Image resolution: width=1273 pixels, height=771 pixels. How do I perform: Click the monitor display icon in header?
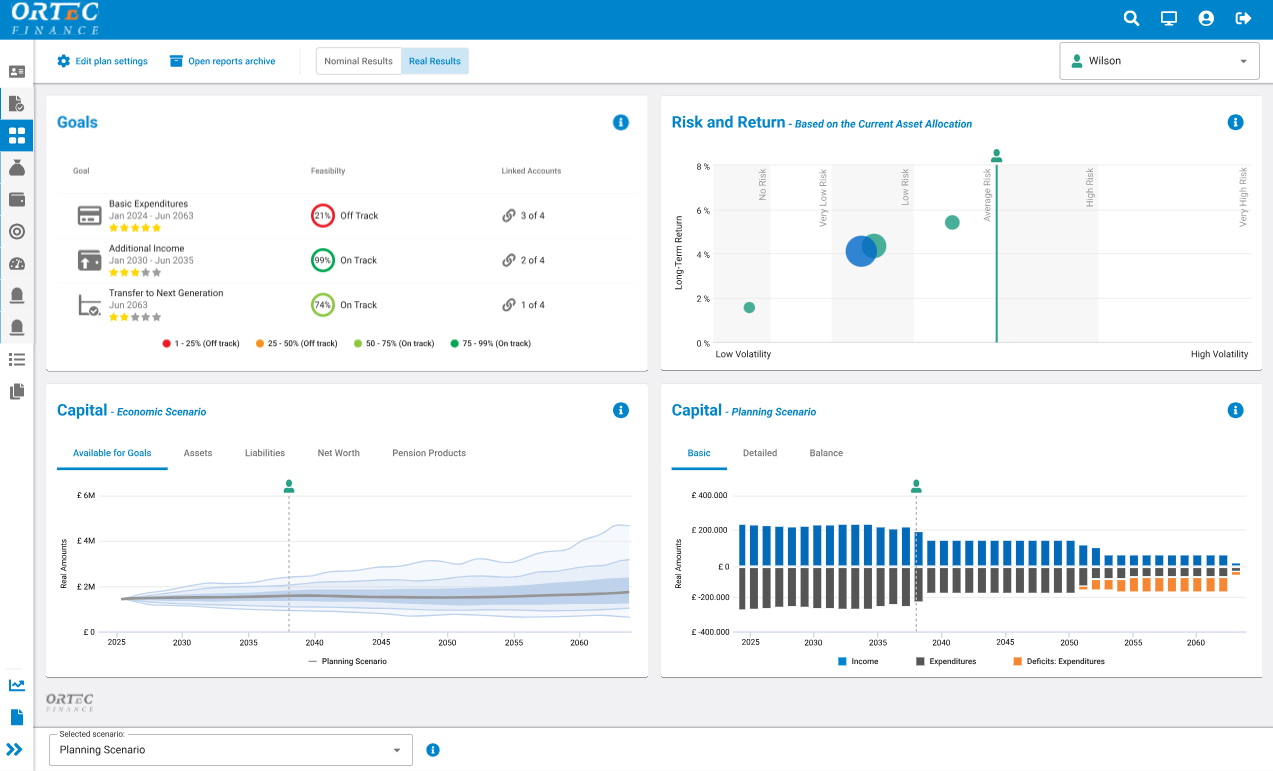tap(1168, 18)
